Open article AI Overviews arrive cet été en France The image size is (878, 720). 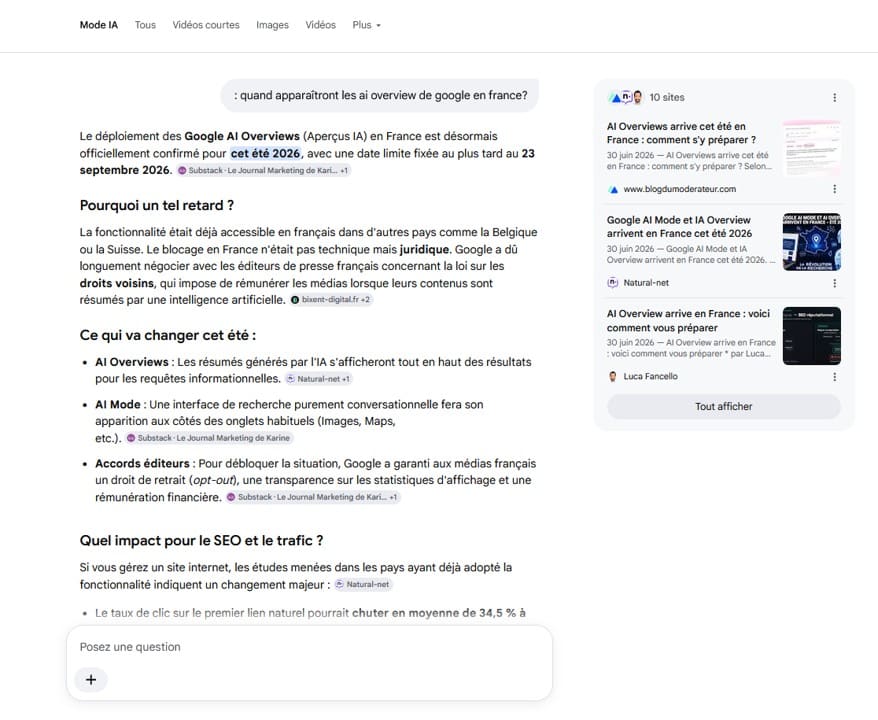point(681,133)
